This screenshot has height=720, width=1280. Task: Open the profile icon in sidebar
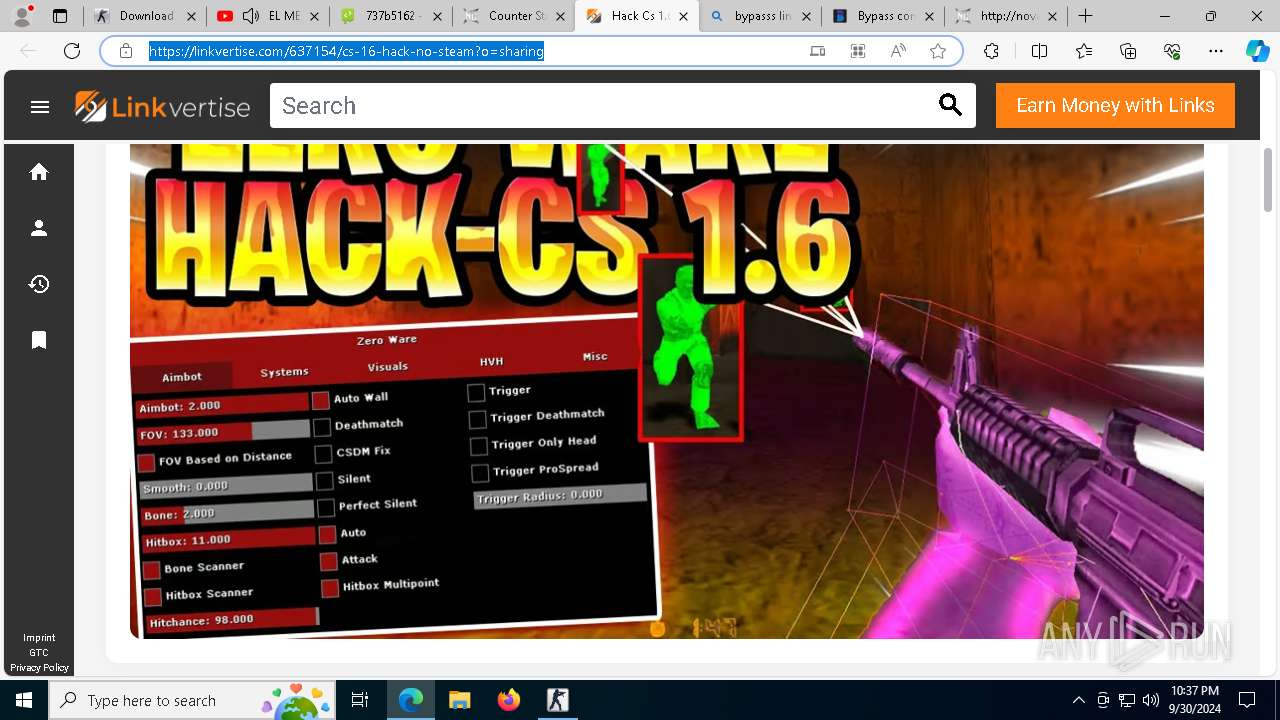point(39,228)
